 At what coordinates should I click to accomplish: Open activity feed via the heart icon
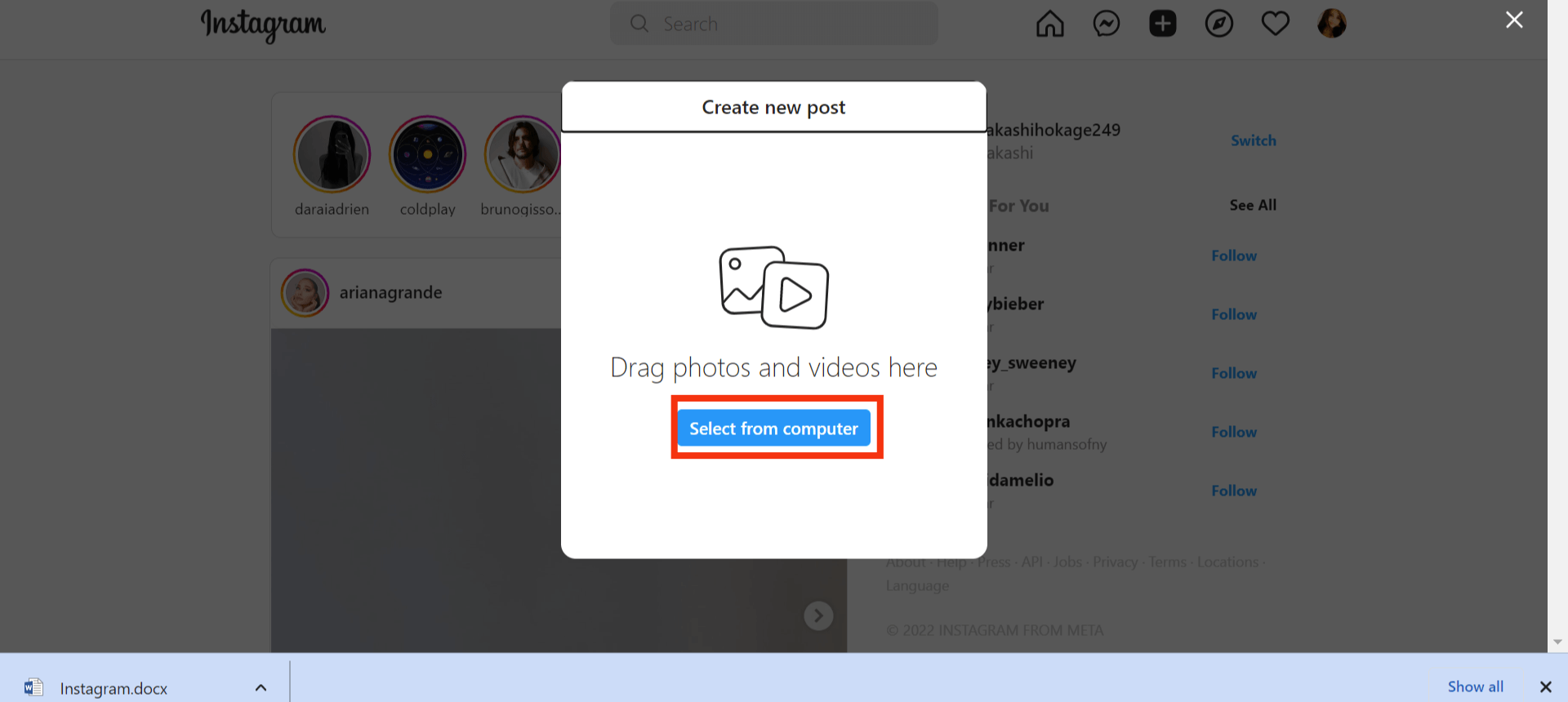(x=1275, y=24)
